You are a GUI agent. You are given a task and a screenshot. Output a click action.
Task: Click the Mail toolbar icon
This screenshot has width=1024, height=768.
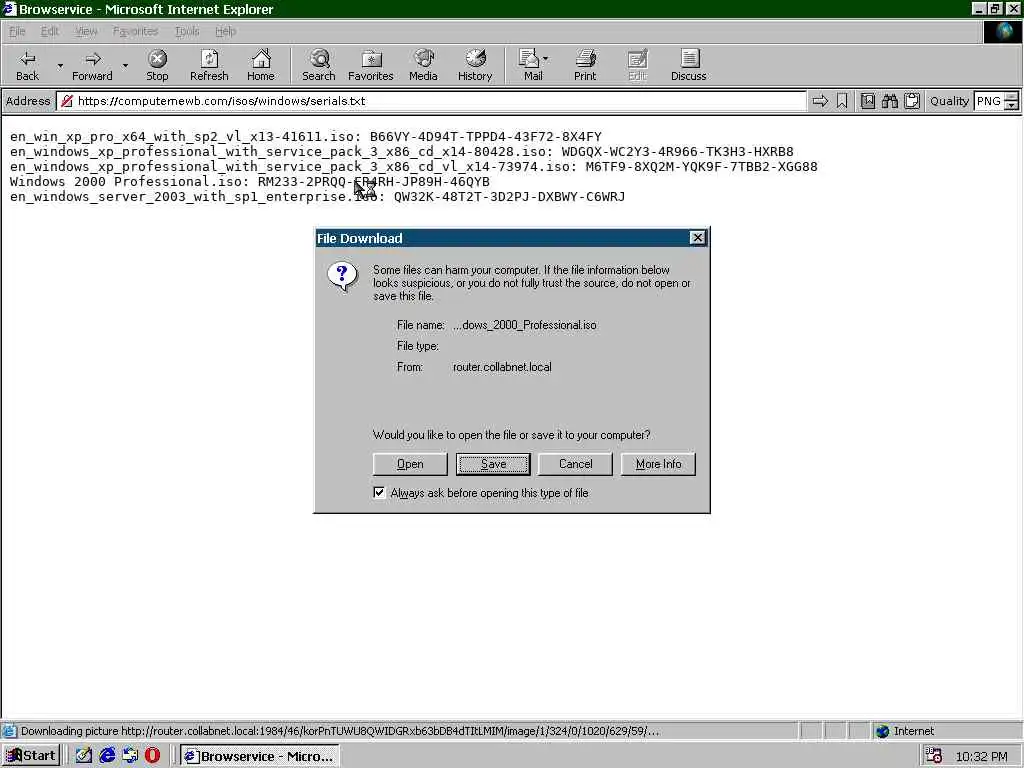531,65
